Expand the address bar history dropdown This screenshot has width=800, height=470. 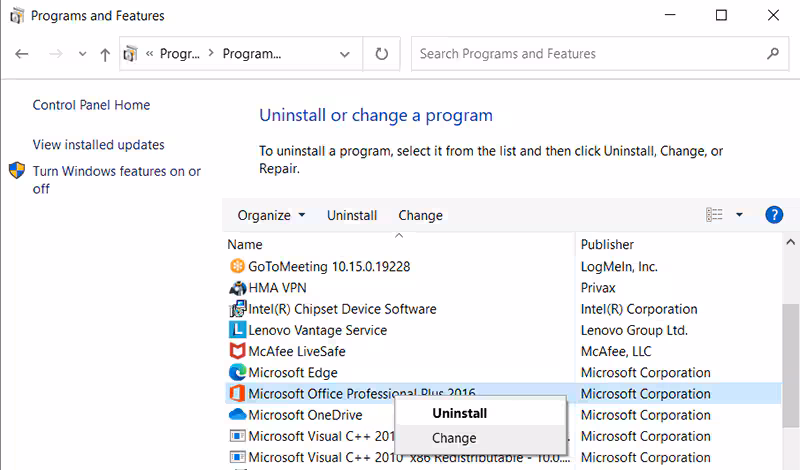tap(345, 54)
